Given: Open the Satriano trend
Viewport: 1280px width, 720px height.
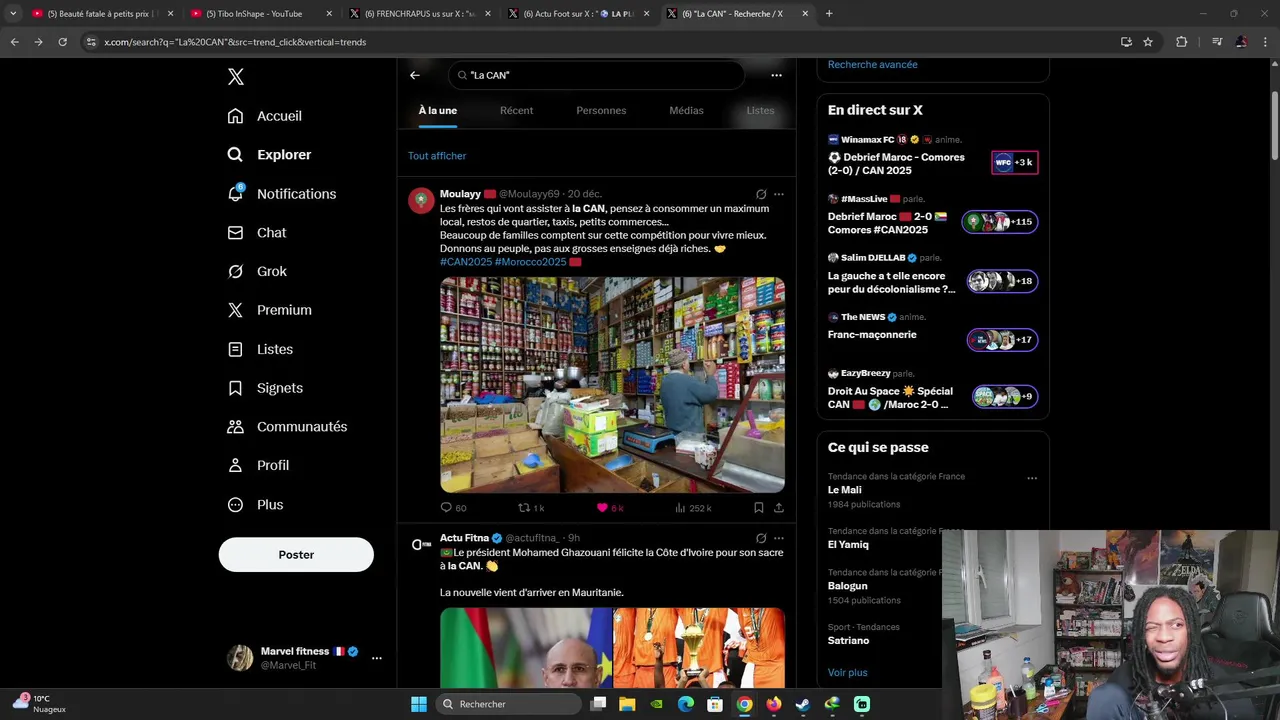Looking at the screenshot, I should tap(848, 640).
